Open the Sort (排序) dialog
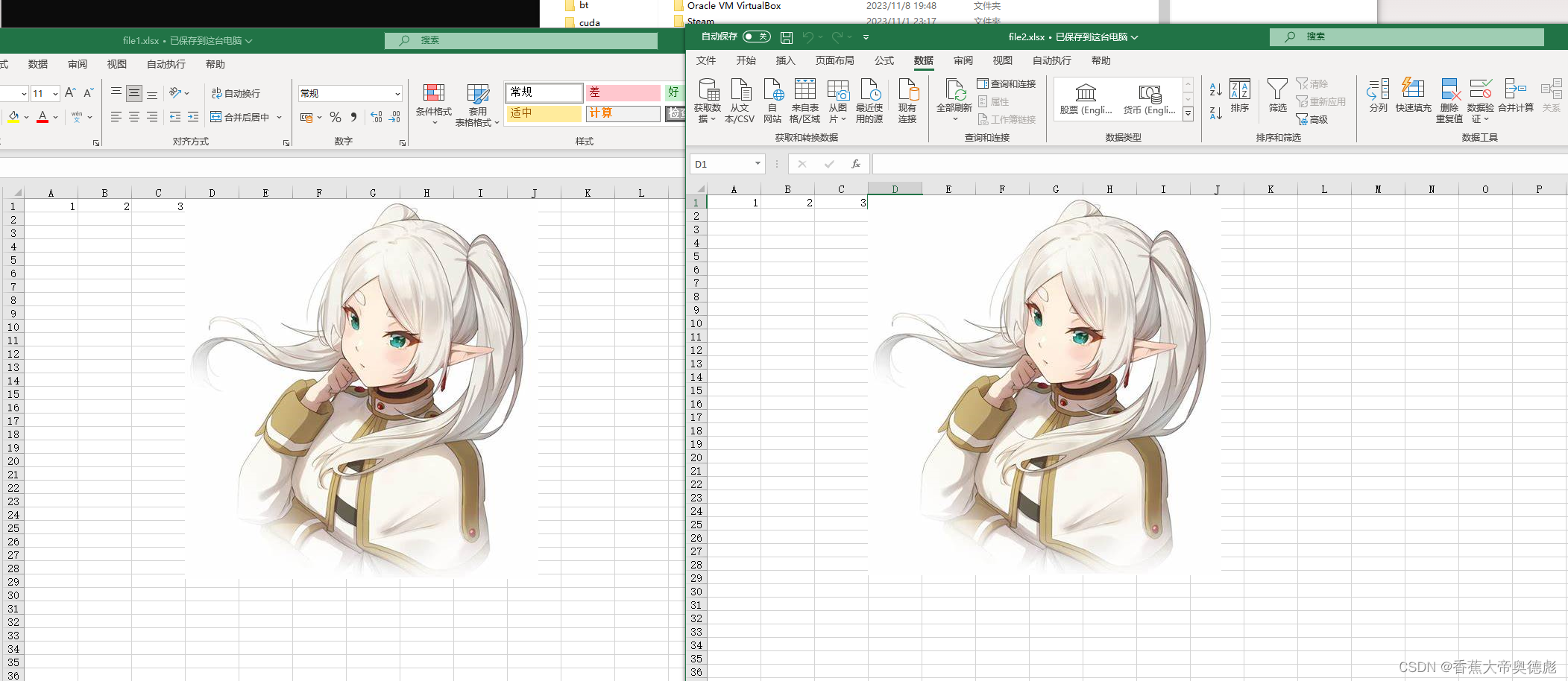The width and height of the screenshot is (1568, 681). (1240, 96)
